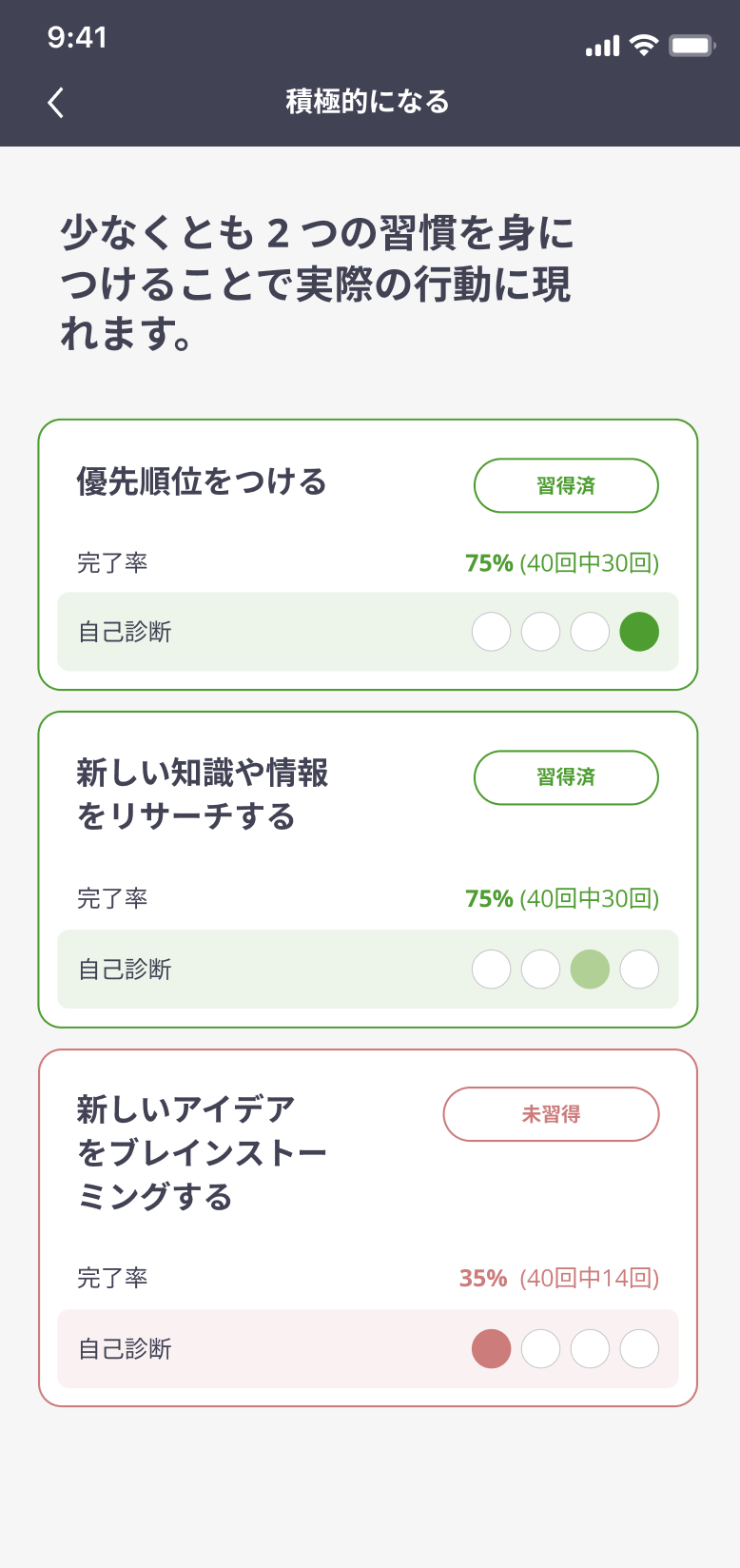Select last self-assessment circle in brainstorming card

pyautogui.click(x=639, y=1349)
